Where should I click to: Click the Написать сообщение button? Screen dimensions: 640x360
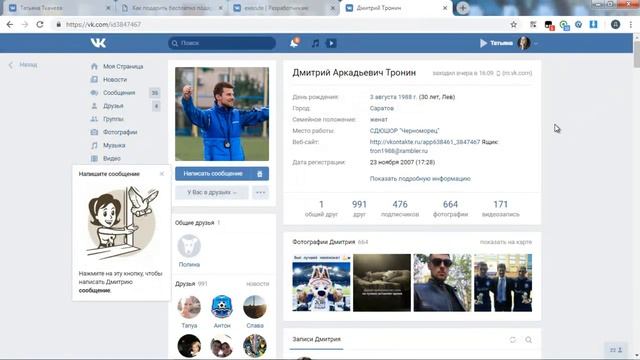(213, 174)
